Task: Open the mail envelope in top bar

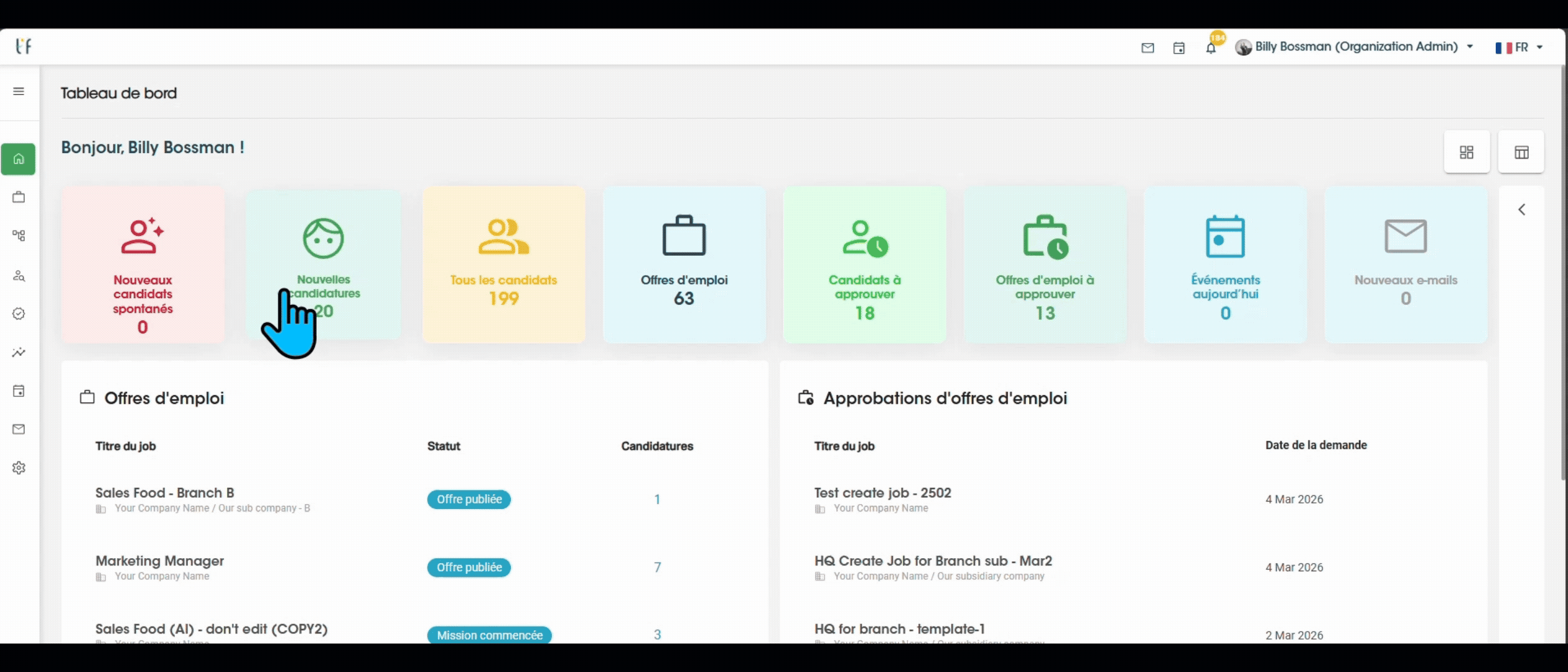Action: tap(1147, 48)
